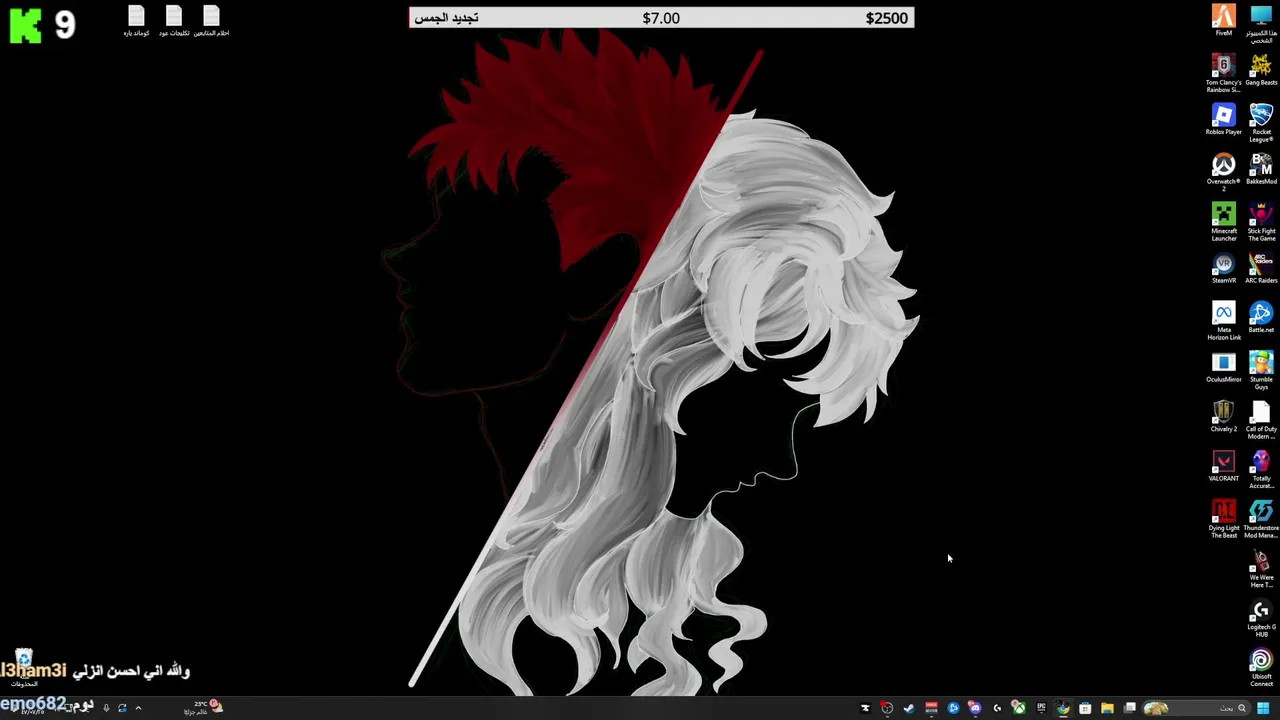This screenshot has width=1280, height=720.
Task: Open Discord from the taskbar
Action: coord(975,708)
